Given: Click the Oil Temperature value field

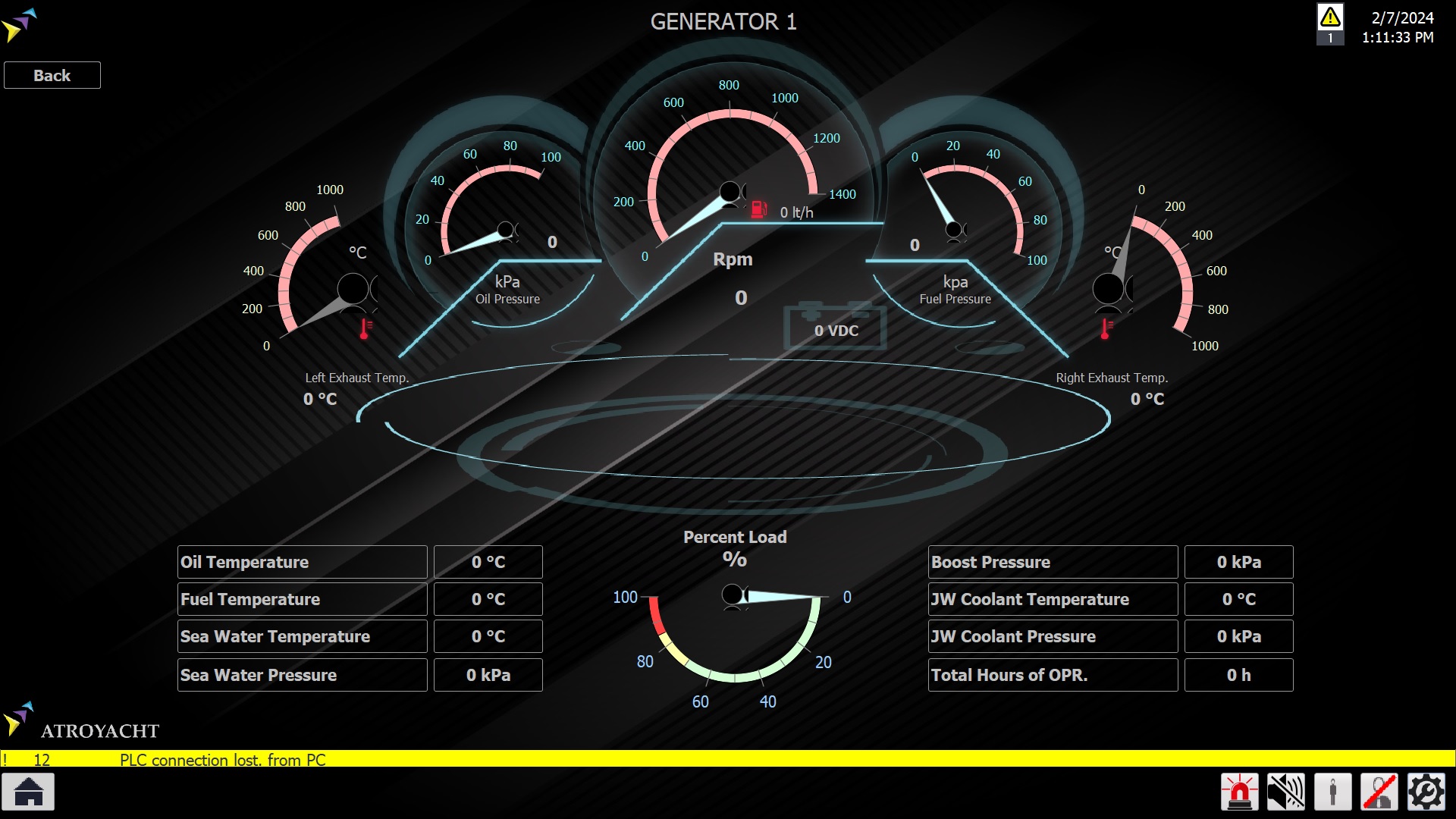Looking at the screenshot, I should pos(488,562).
